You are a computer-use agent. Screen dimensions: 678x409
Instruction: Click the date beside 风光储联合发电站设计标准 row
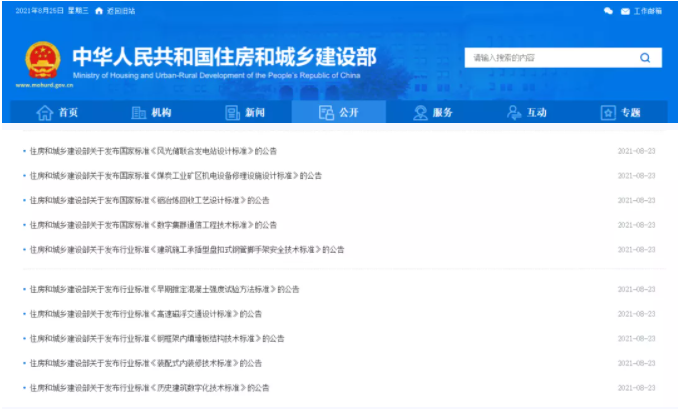[x=636, y=151]
